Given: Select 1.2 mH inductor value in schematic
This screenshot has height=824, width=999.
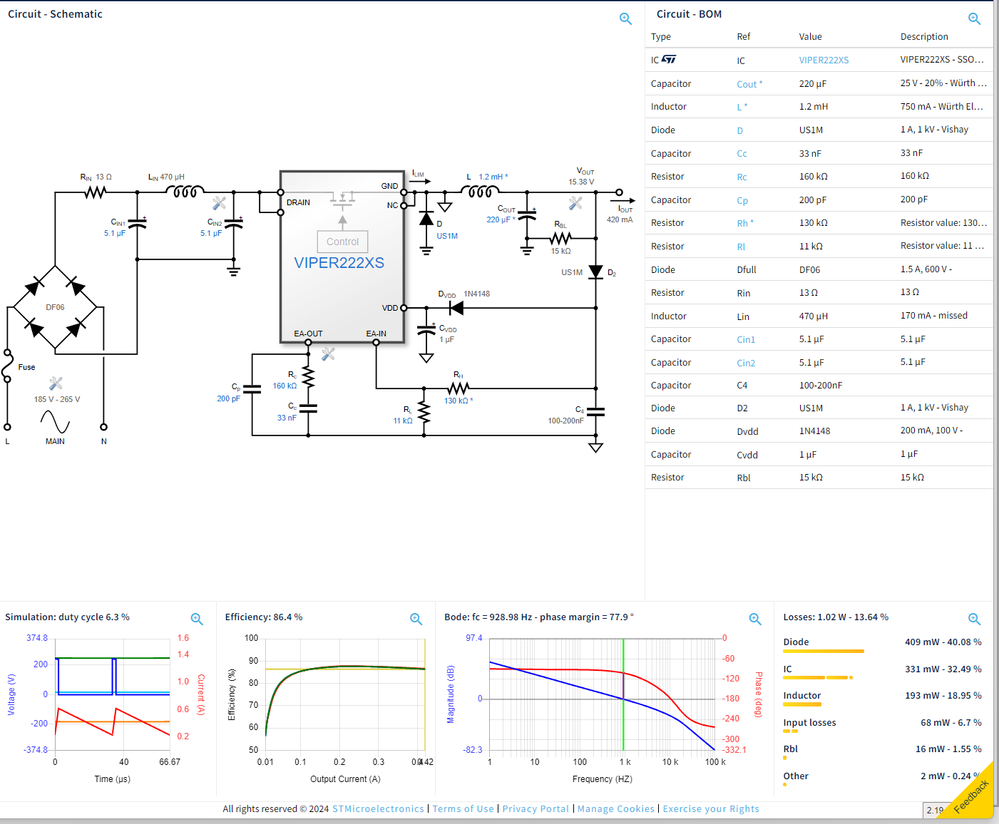Looking at the screenshot, I should 493,177.
